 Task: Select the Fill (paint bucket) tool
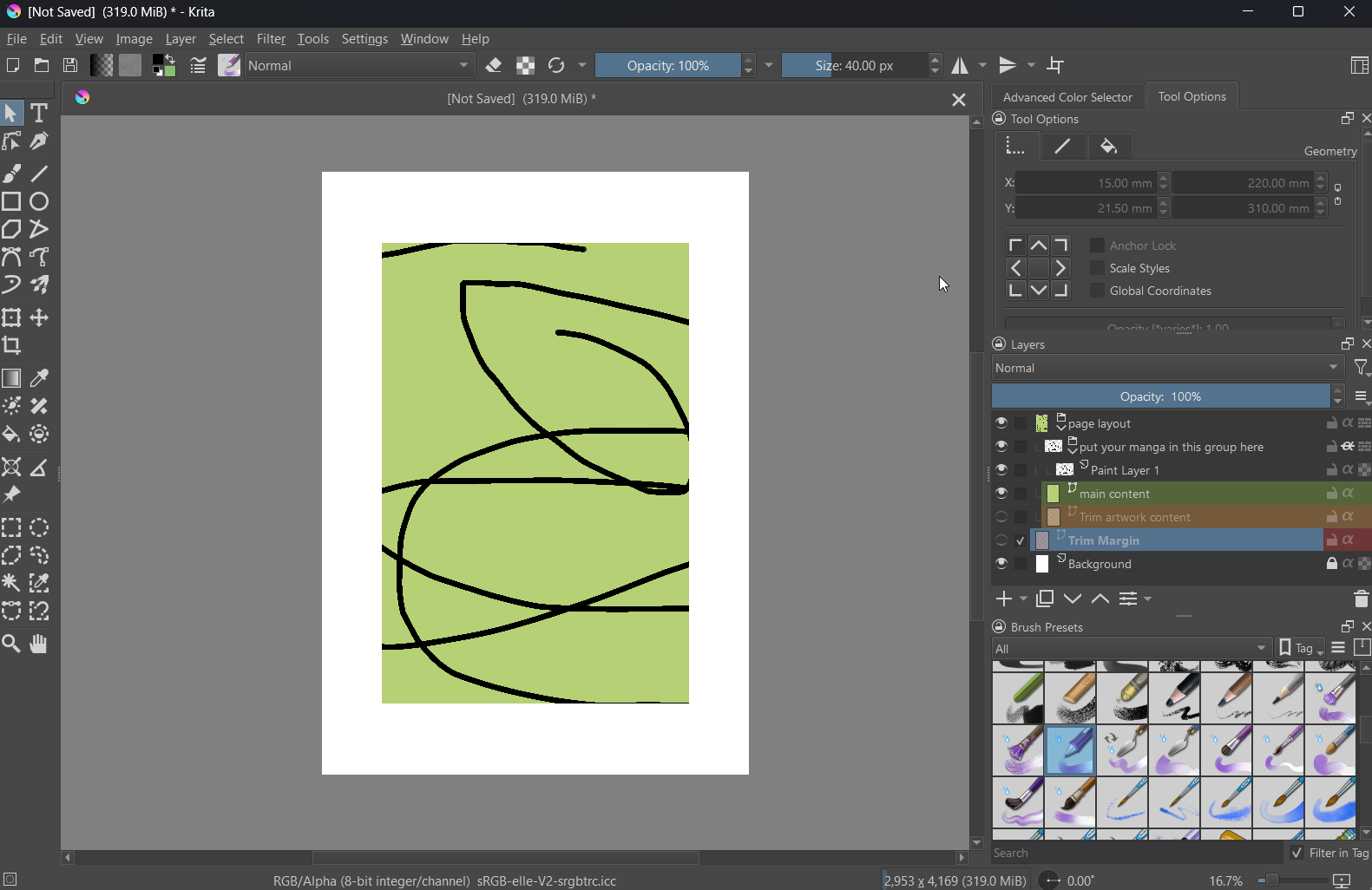[x=12, y=435]
